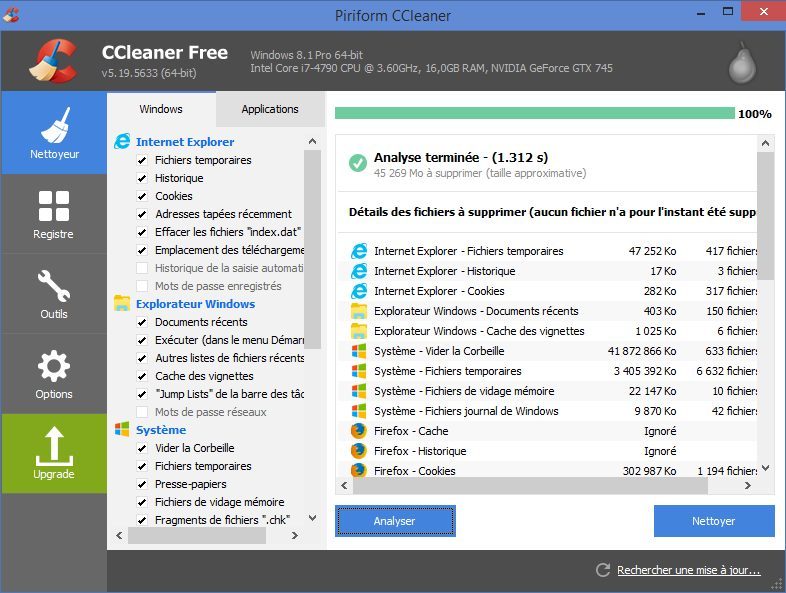Click the refresh icon beside update link

coord(602,570)
